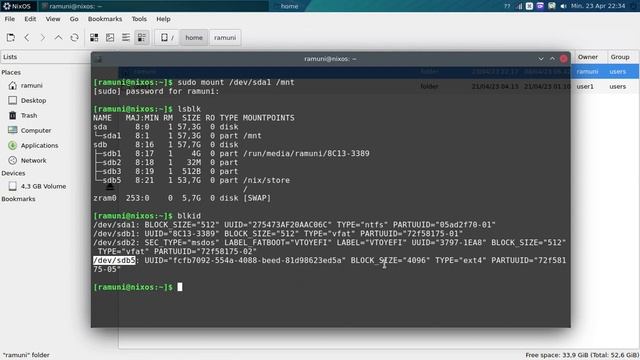Open ramuni home in Places
Viewport: 640px width, 360px height.
click(32, 85)
